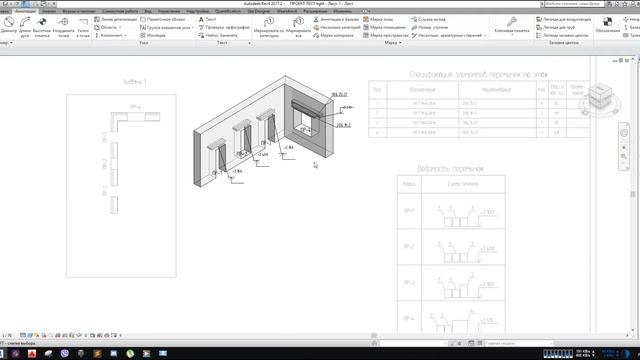This screenshot has height=360, width=640.
Task: Click the vertical scrollbar of the view
Action: [x=633, y=195]
